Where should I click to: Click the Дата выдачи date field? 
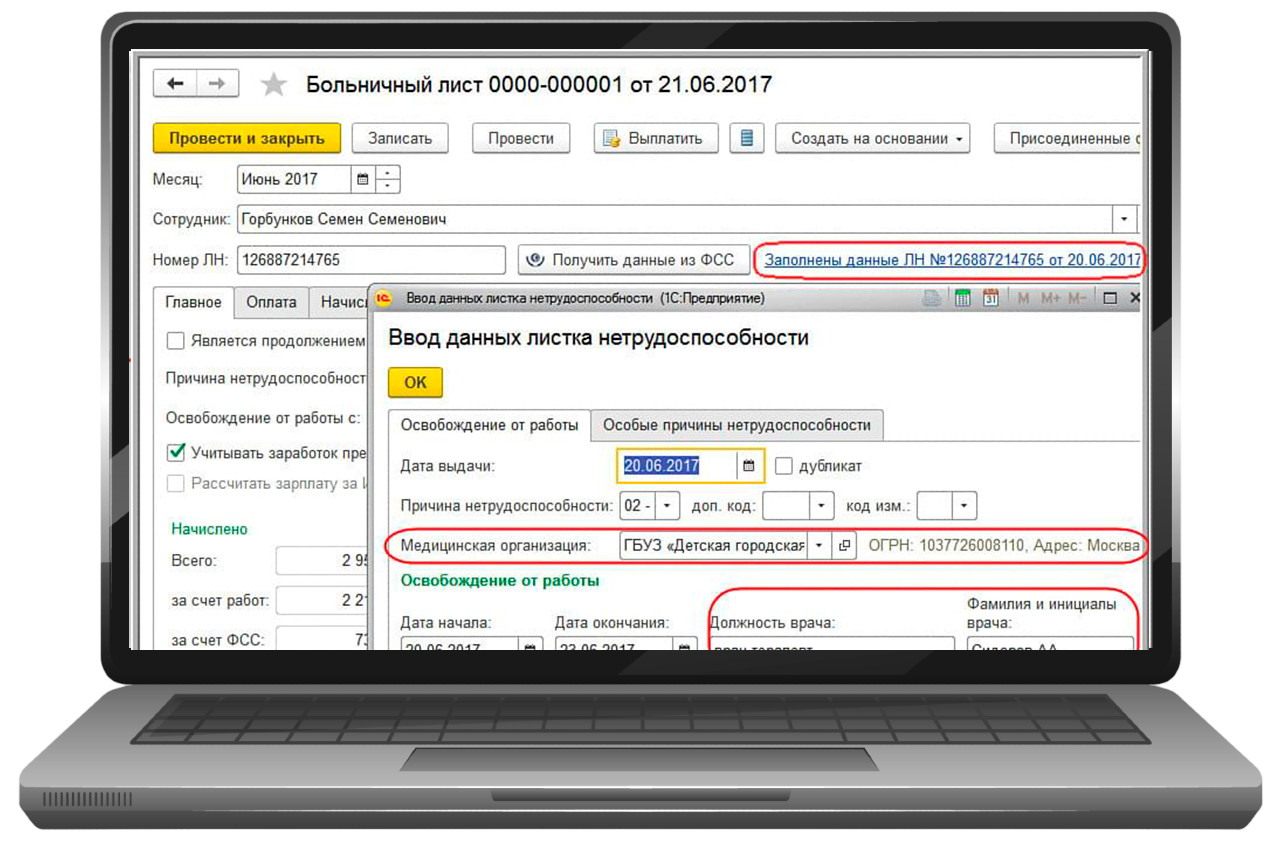coord(678,466)
